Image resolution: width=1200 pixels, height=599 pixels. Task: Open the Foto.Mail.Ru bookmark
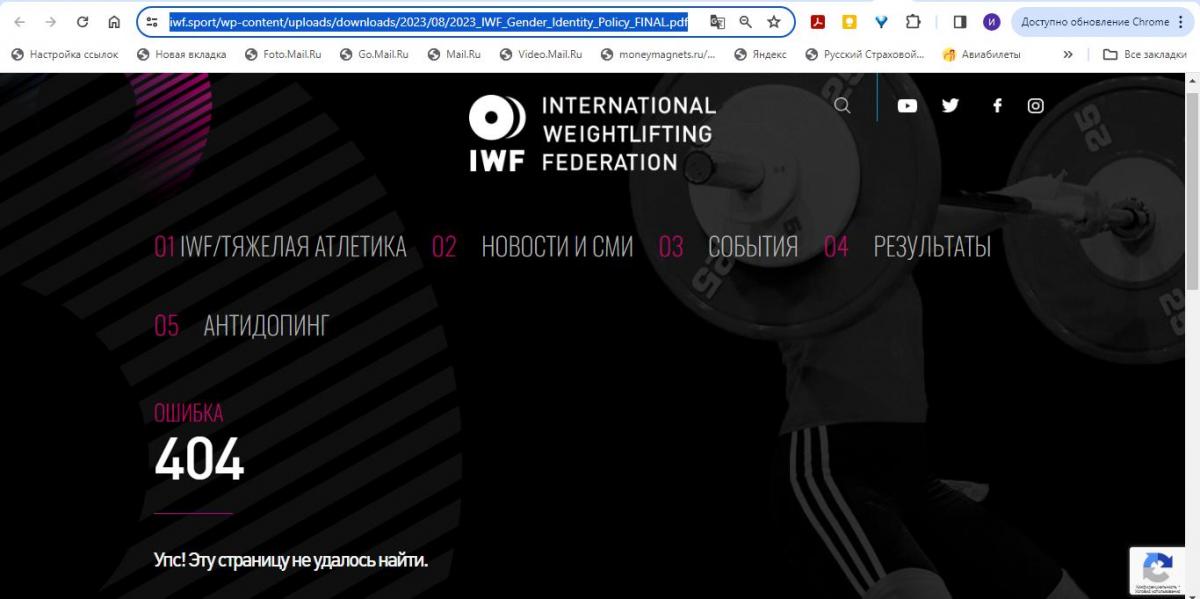[283, 54]
